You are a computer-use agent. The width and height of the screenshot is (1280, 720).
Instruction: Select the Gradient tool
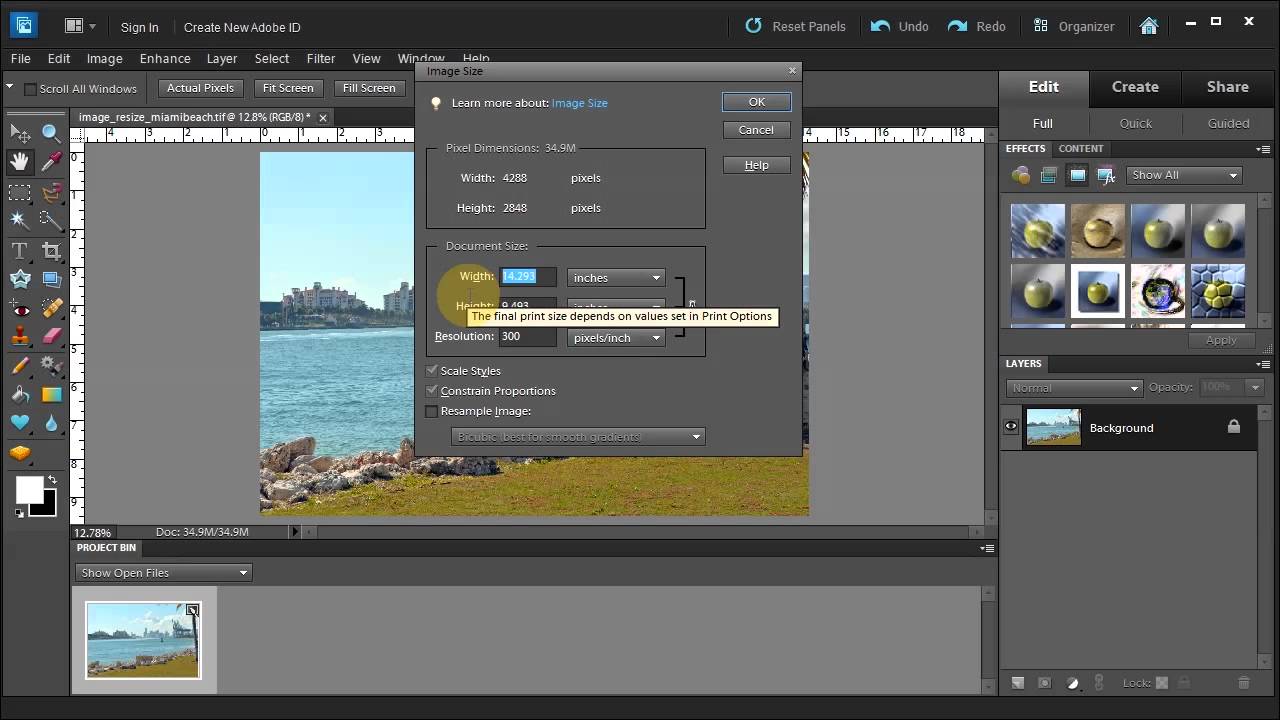click(52, 395)
